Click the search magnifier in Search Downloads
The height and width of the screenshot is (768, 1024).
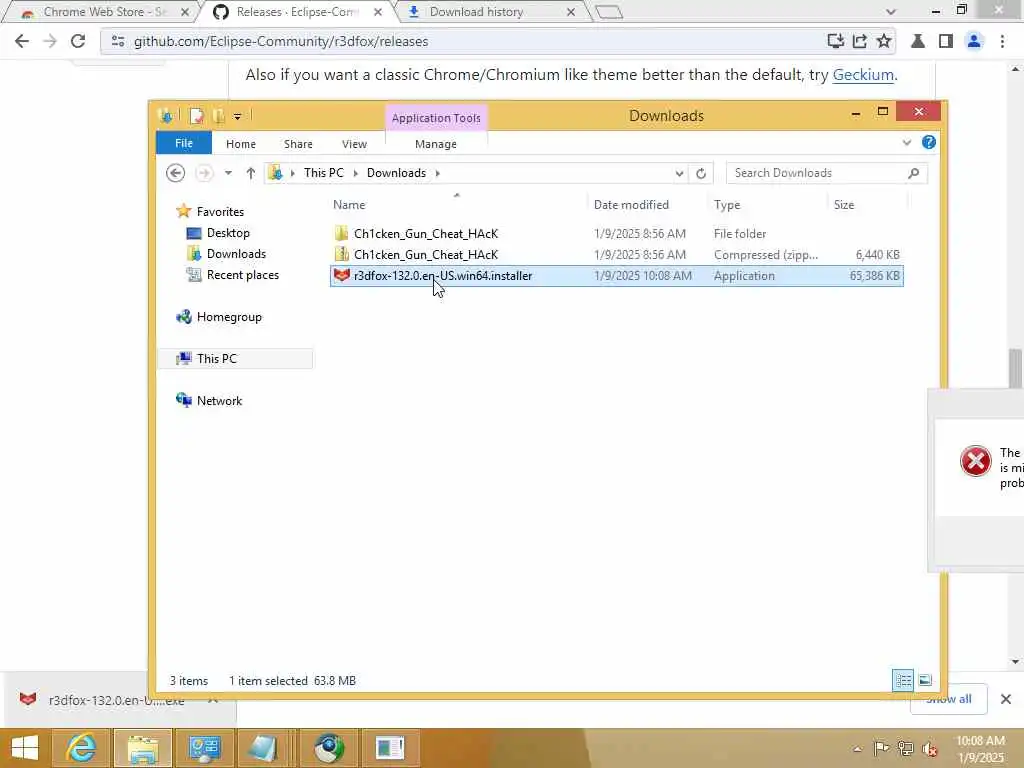tap(914, 173)
